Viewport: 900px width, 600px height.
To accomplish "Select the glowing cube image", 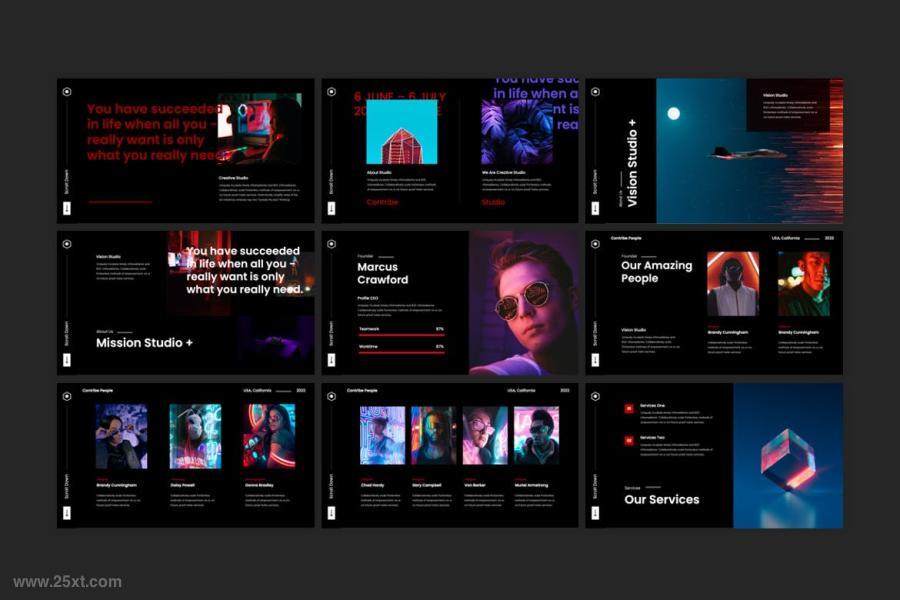I will pos(788,455).
